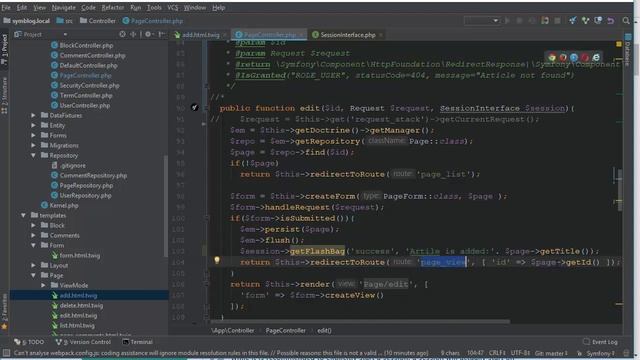
Task: Collapse the templates folder
Action: tap(24, 215)
